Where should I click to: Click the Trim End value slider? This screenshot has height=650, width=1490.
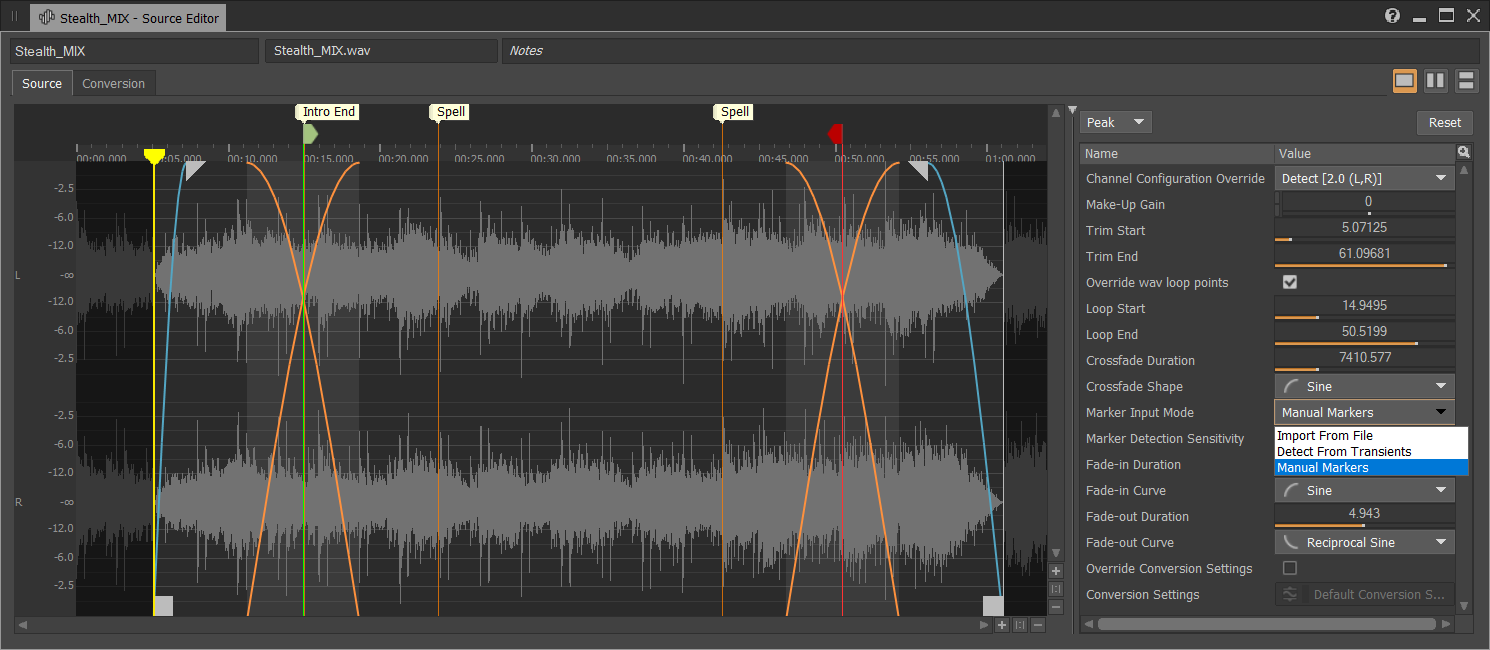point(1364,255)
